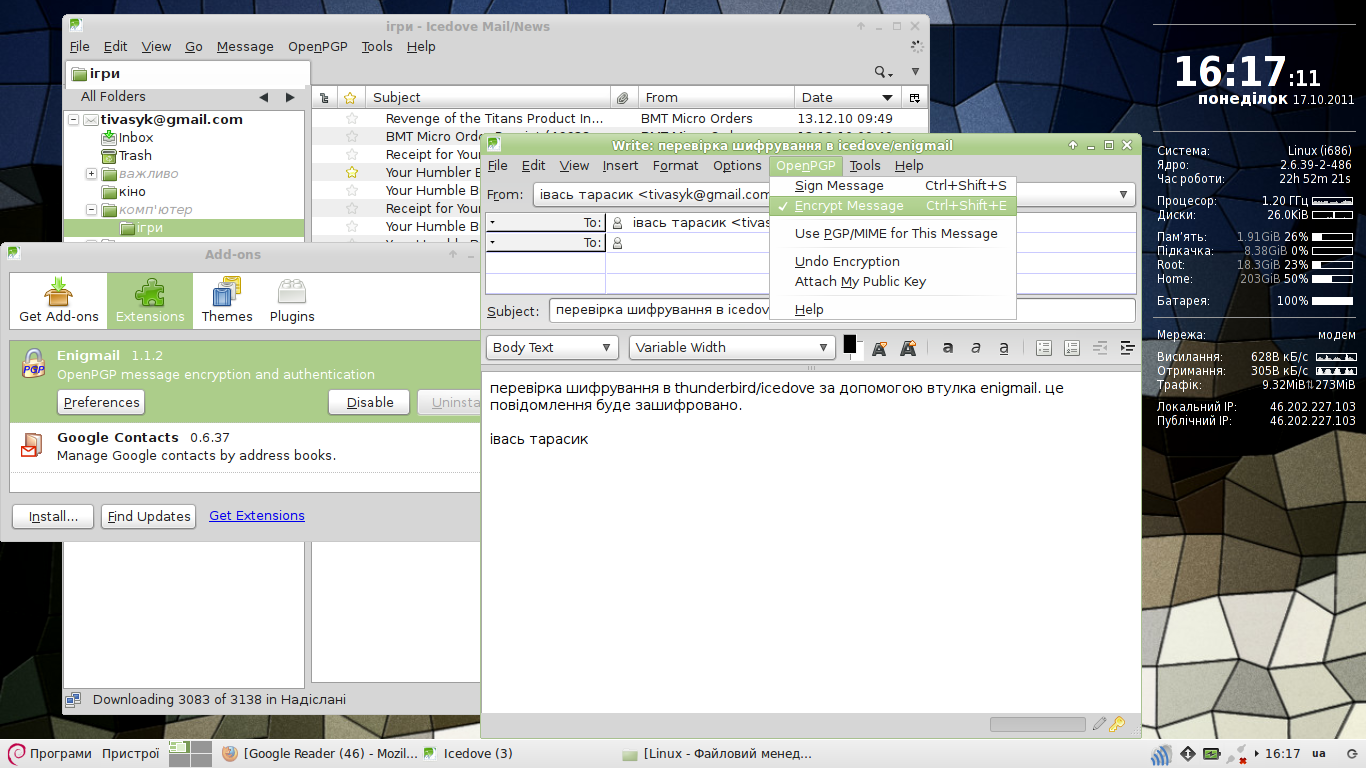Open the Format menu in Write window
Screen dimensions: 1366x768
pos(676,166)
